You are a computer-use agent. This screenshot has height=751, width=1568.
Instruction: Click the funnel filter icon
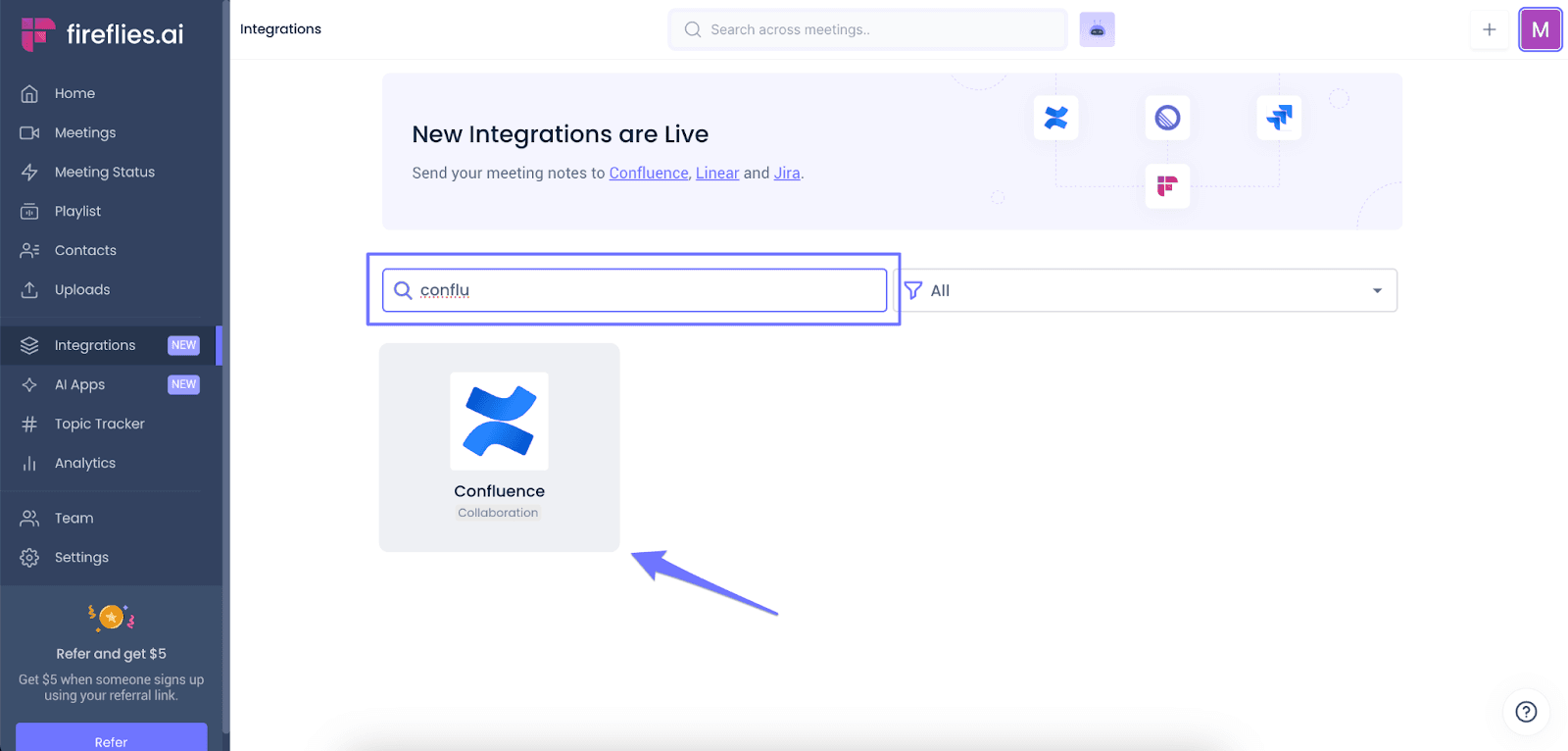pos(913,290)
